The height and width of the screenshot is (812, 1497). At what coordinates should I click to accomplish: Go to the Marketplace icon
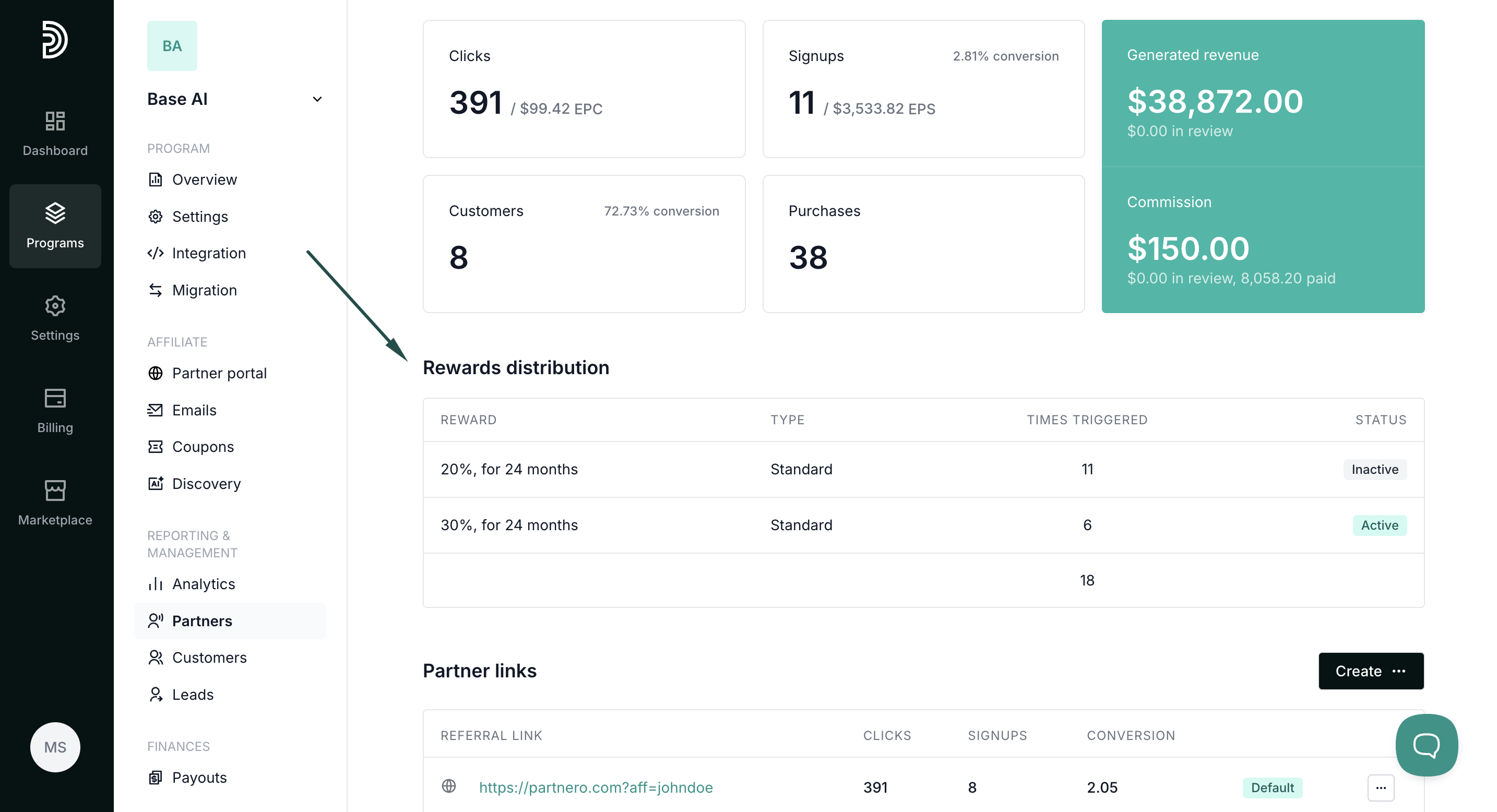55,503
